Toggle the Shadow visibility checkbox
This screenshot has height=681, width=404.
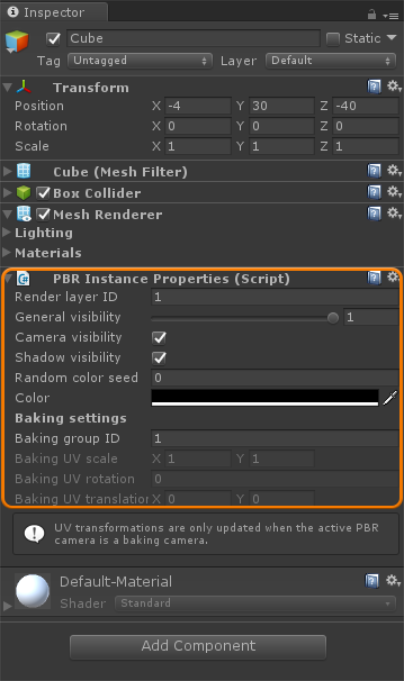159,358
